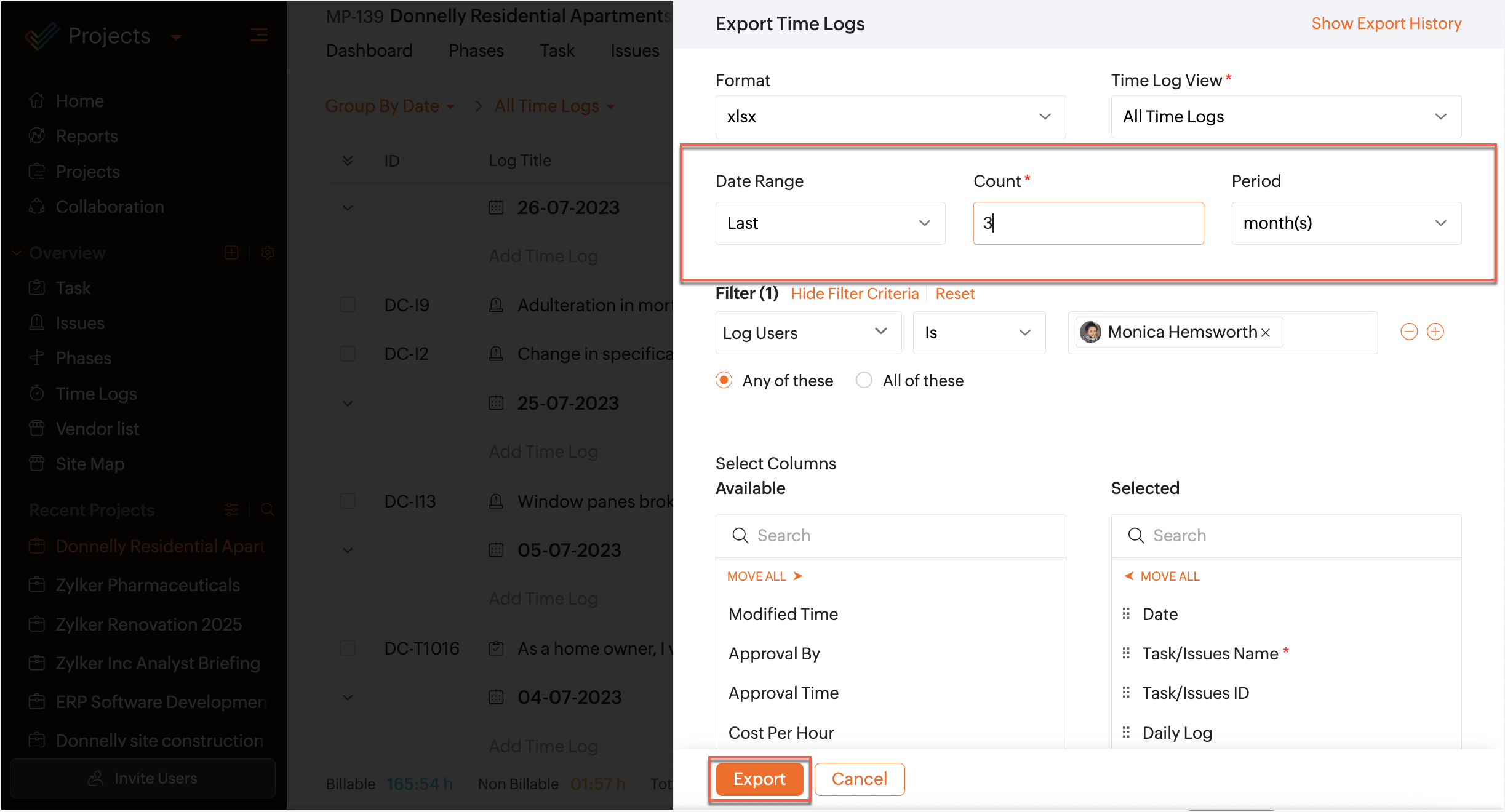
Task: Open the Date Range Last dropdown
Action: tap(829, 223)
